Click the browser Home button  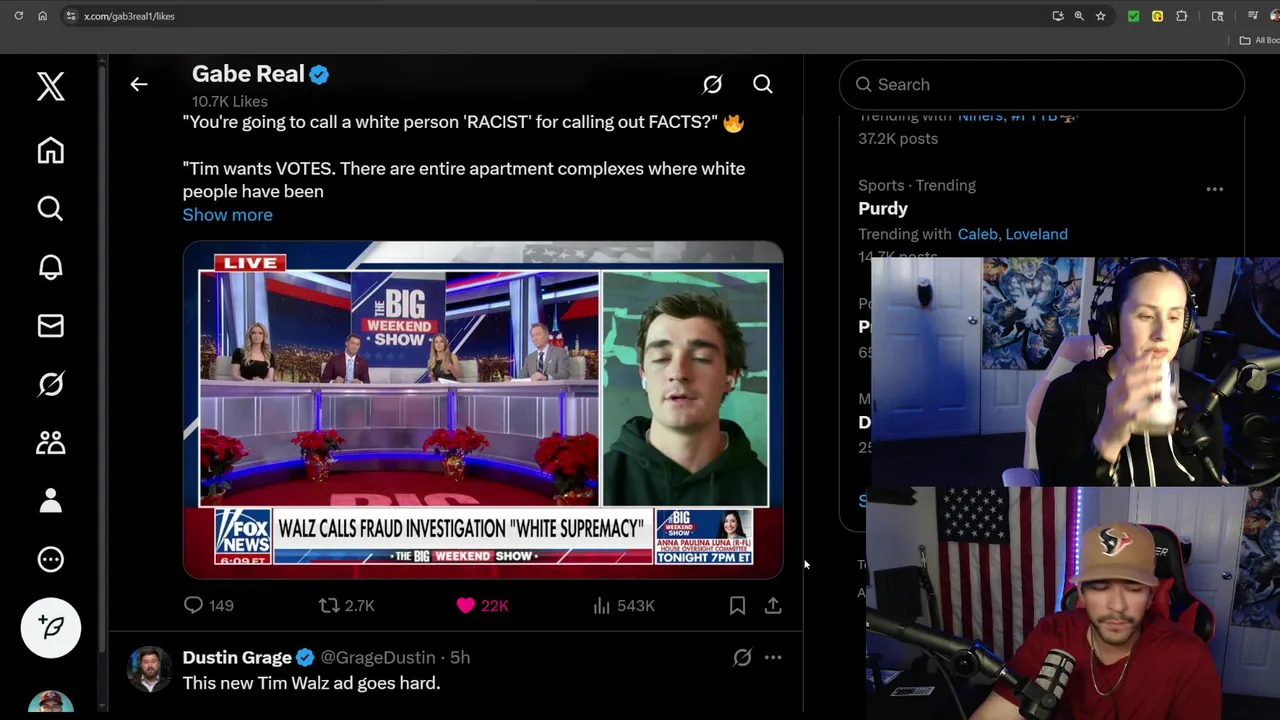pos(42,16)
